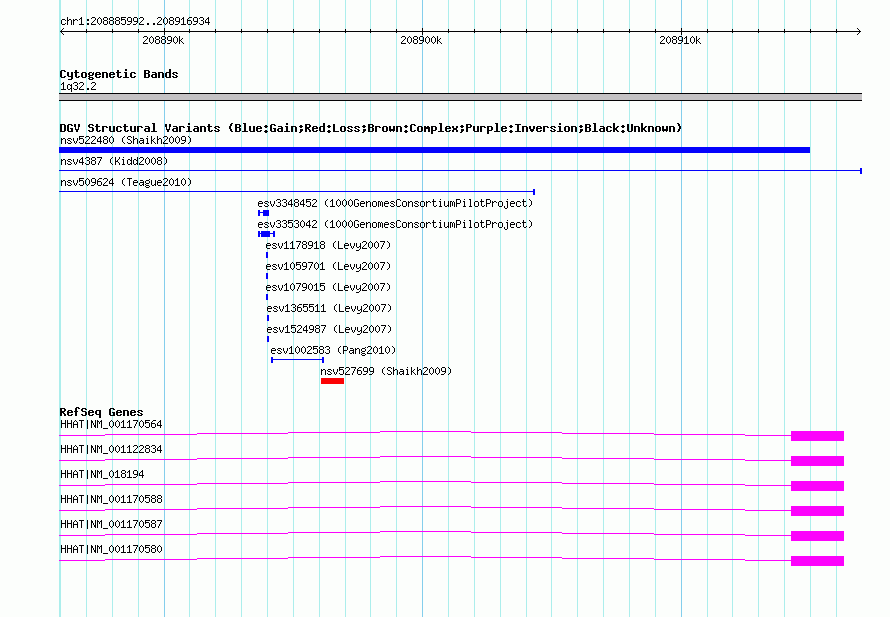Click the DGV Structural Variants track title

[371, 128]
